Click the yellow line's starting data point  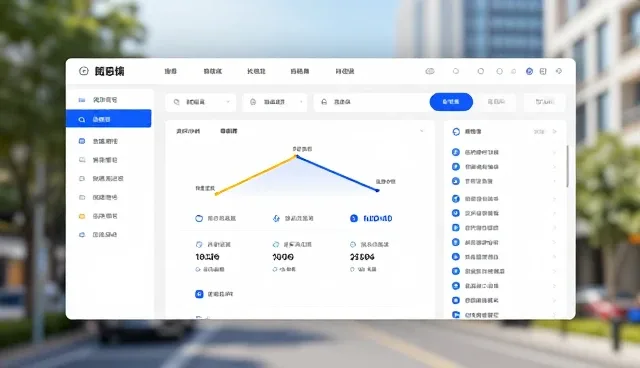pos(217,194)
